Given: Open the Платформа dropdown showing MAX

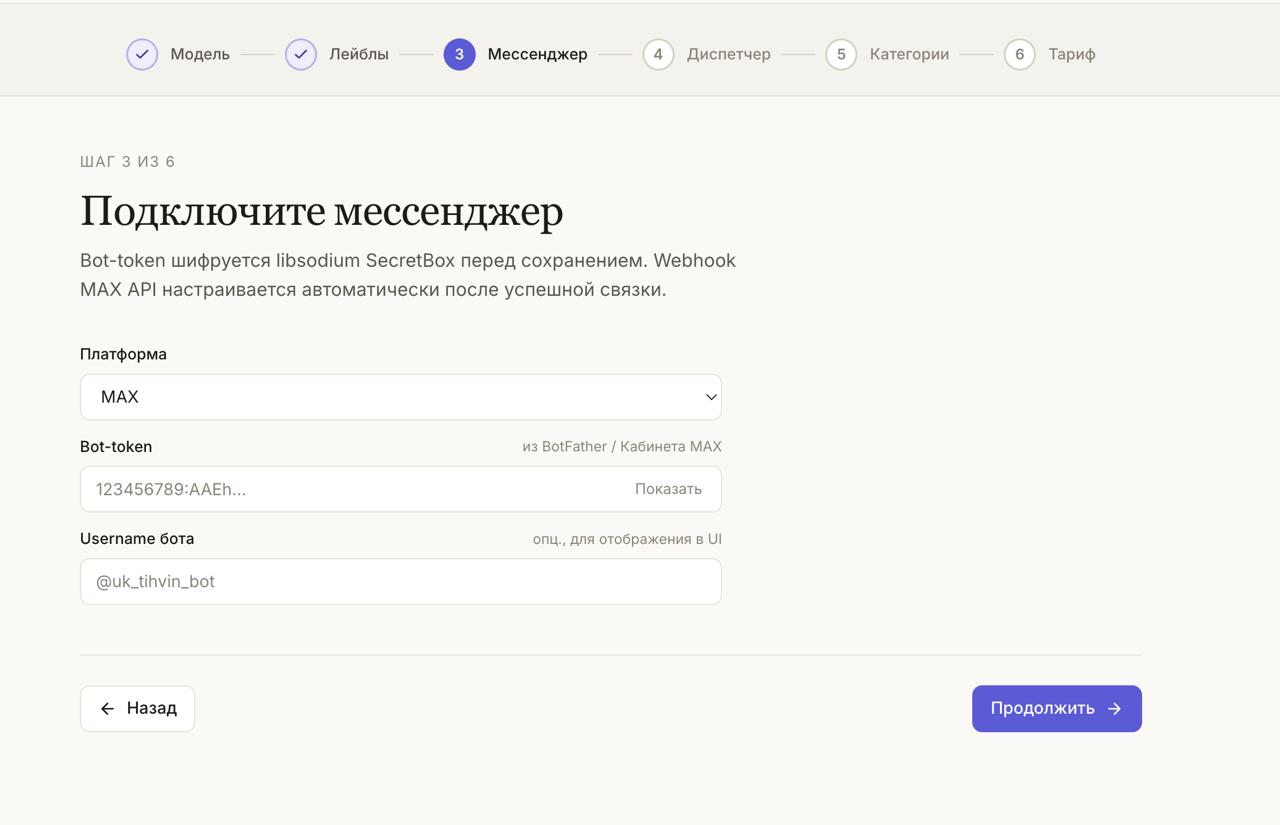Looking at the screenshot, I should (x=401, y=397).
